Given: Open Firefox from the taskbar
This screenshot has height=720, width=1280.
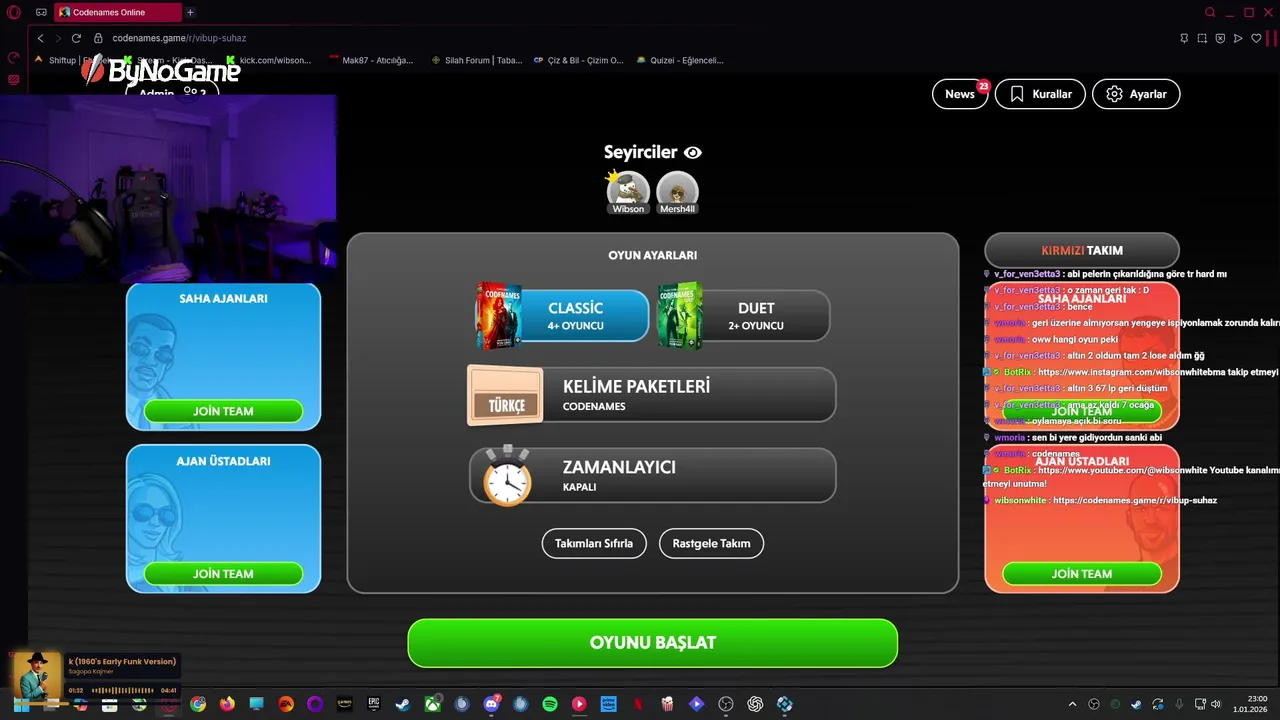Looking at the screenshot, I should tap(227, 704).
